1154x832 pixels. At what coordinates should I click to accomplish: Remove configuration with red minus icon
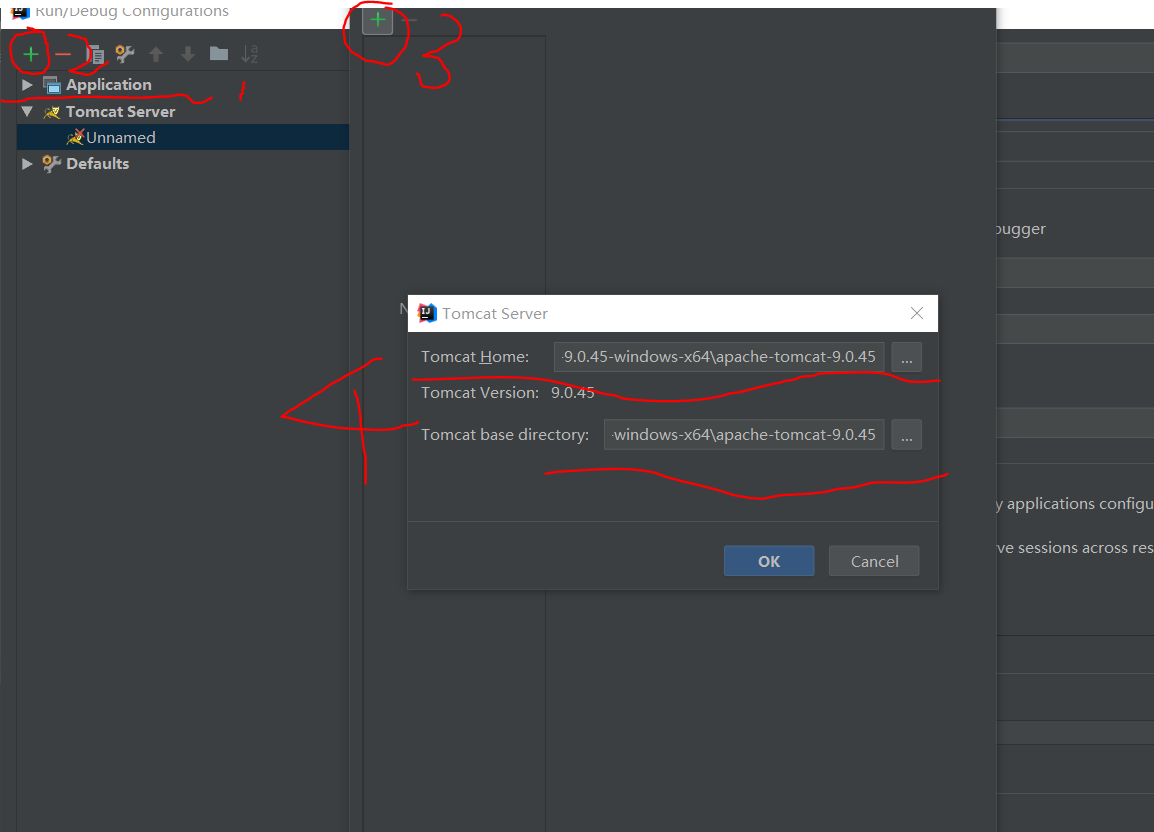click(63, 54)
